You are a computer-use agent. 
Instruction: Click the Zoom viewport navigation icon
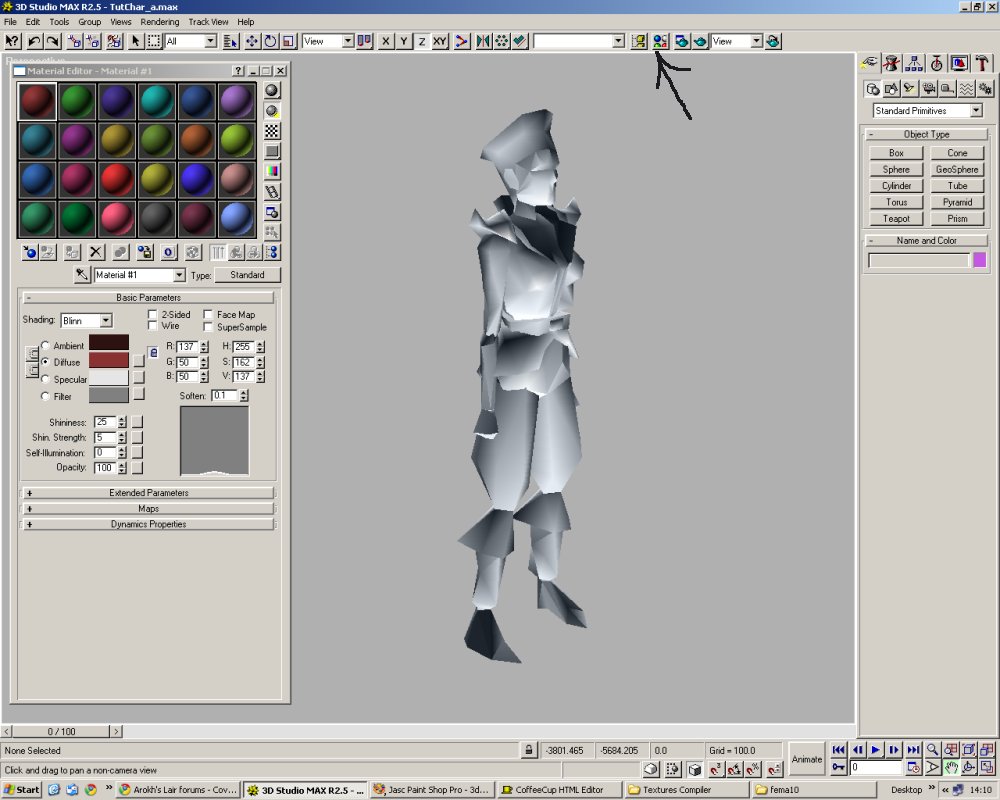tap(932, 750)
